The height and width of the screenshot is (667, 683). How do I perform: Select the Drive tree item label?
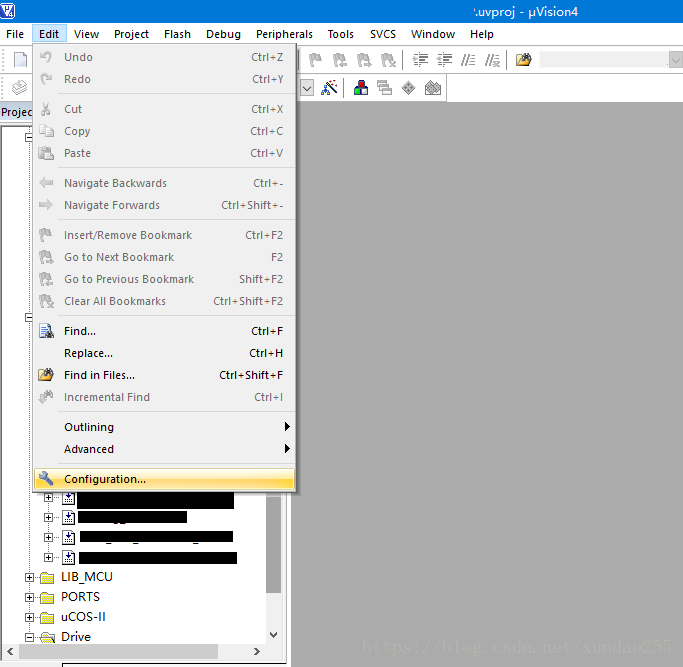click(x=76, y=637)
